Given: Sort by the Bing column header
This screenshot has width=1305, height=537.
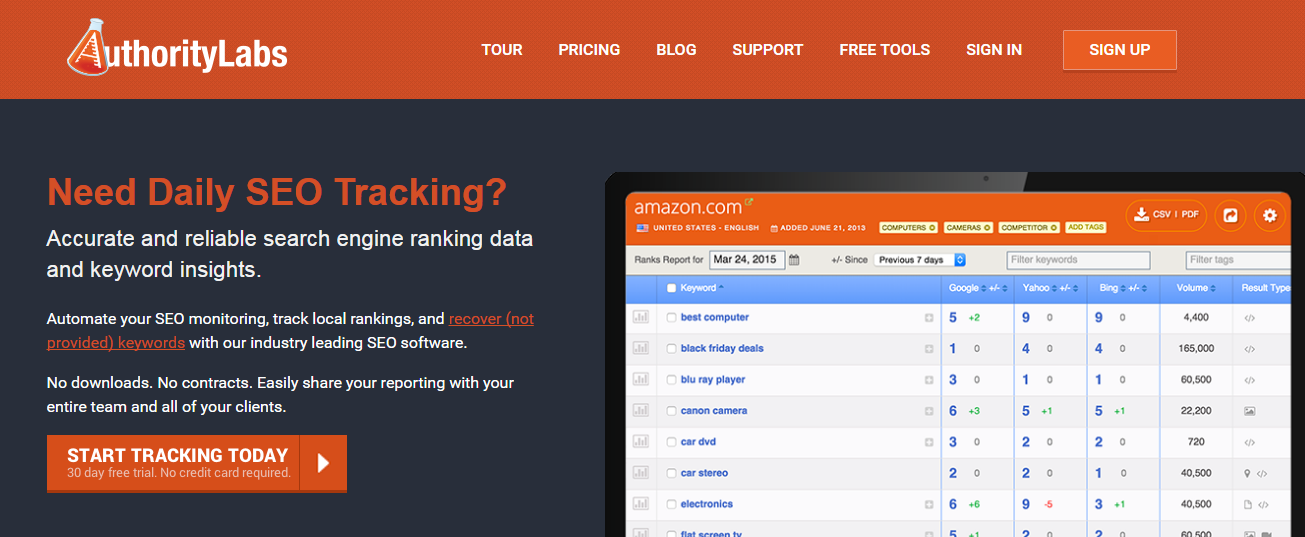Looking at the screenshot, I should [1111, 288].
